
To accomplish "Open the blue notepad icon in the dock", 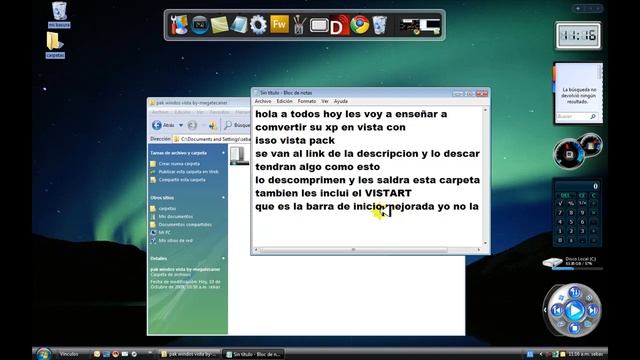I will (x=239, y=25).
